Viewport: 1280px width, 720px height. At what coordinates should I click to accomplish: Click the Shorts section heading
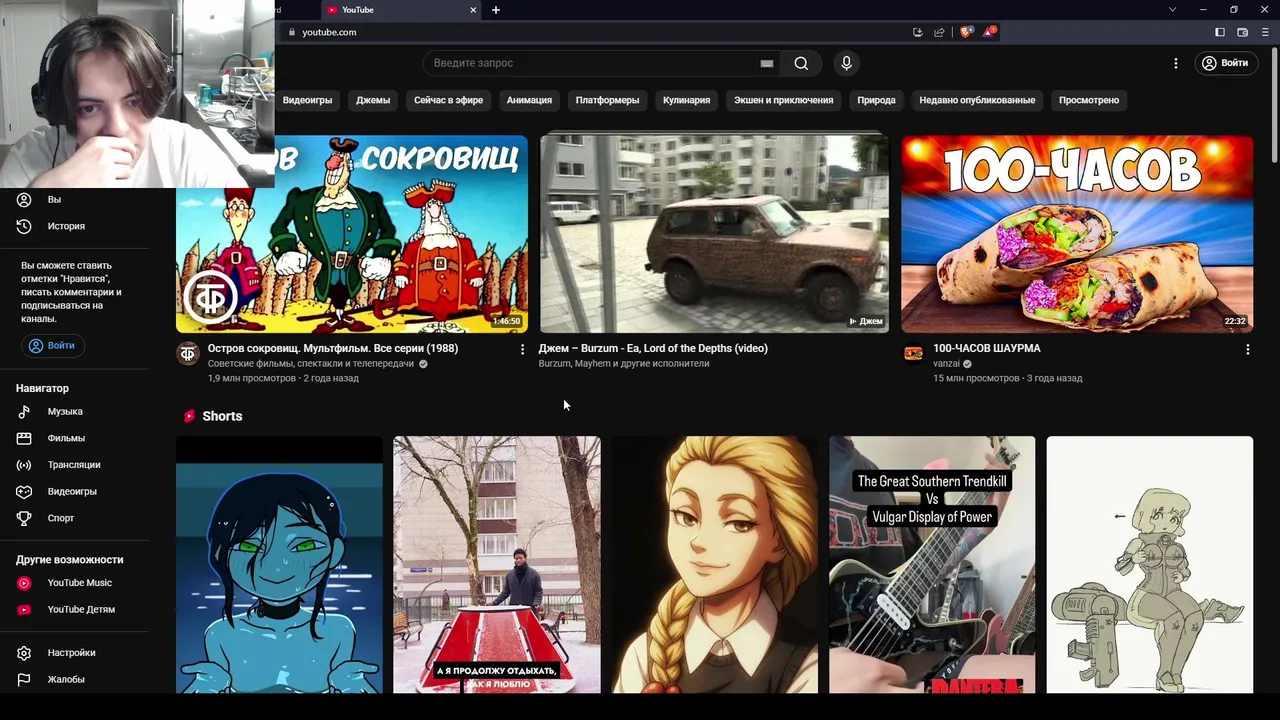222,416
